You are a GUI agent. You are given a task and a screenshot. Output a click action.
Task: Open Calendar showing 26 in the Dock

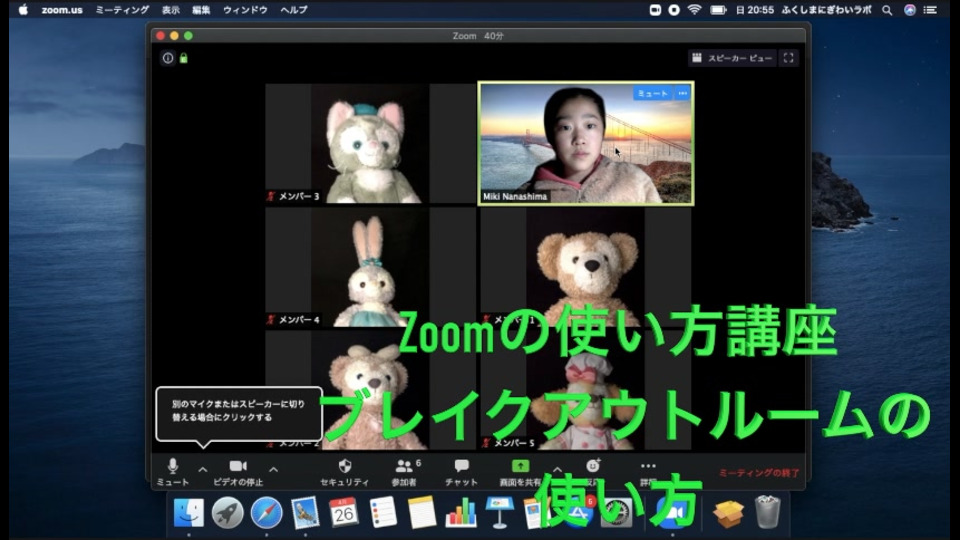click(344, 512)
